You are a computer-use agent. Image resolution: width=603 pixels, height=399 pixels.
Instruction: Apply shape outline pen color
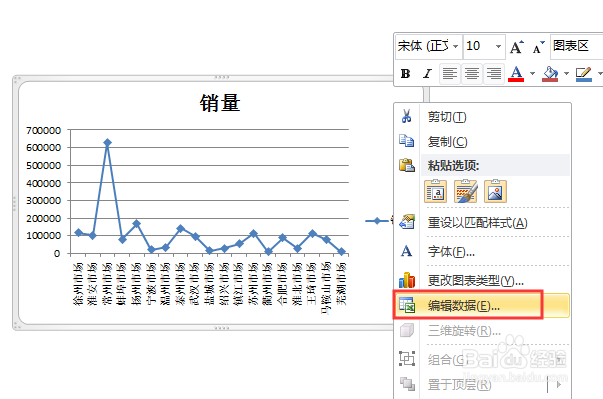click(x=583, y=73)
